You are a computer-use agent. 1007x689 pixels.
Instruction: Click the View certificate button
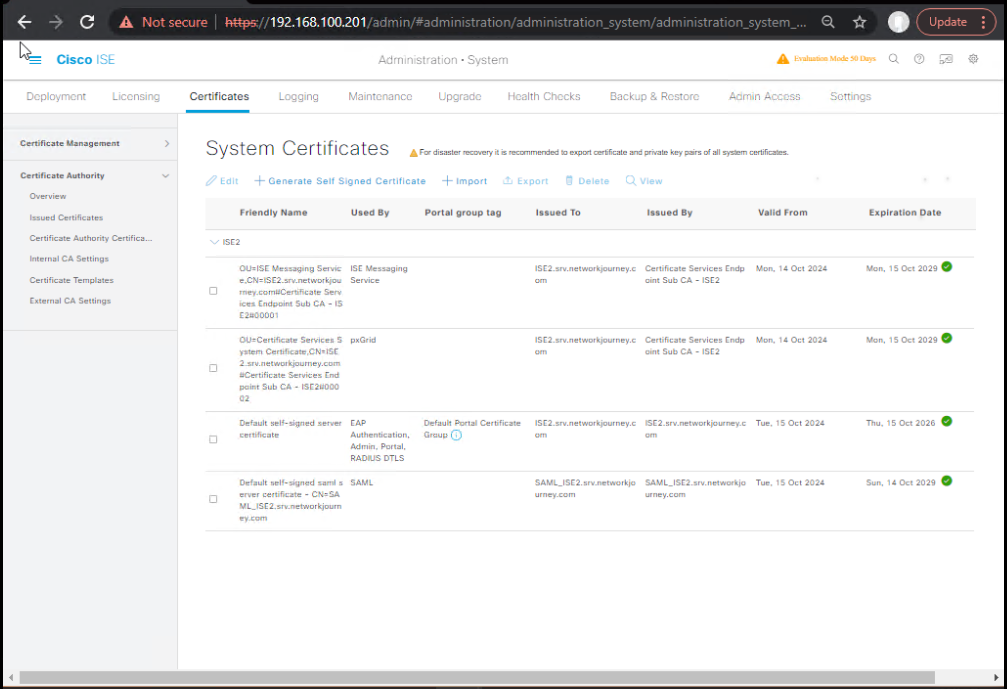644,181
